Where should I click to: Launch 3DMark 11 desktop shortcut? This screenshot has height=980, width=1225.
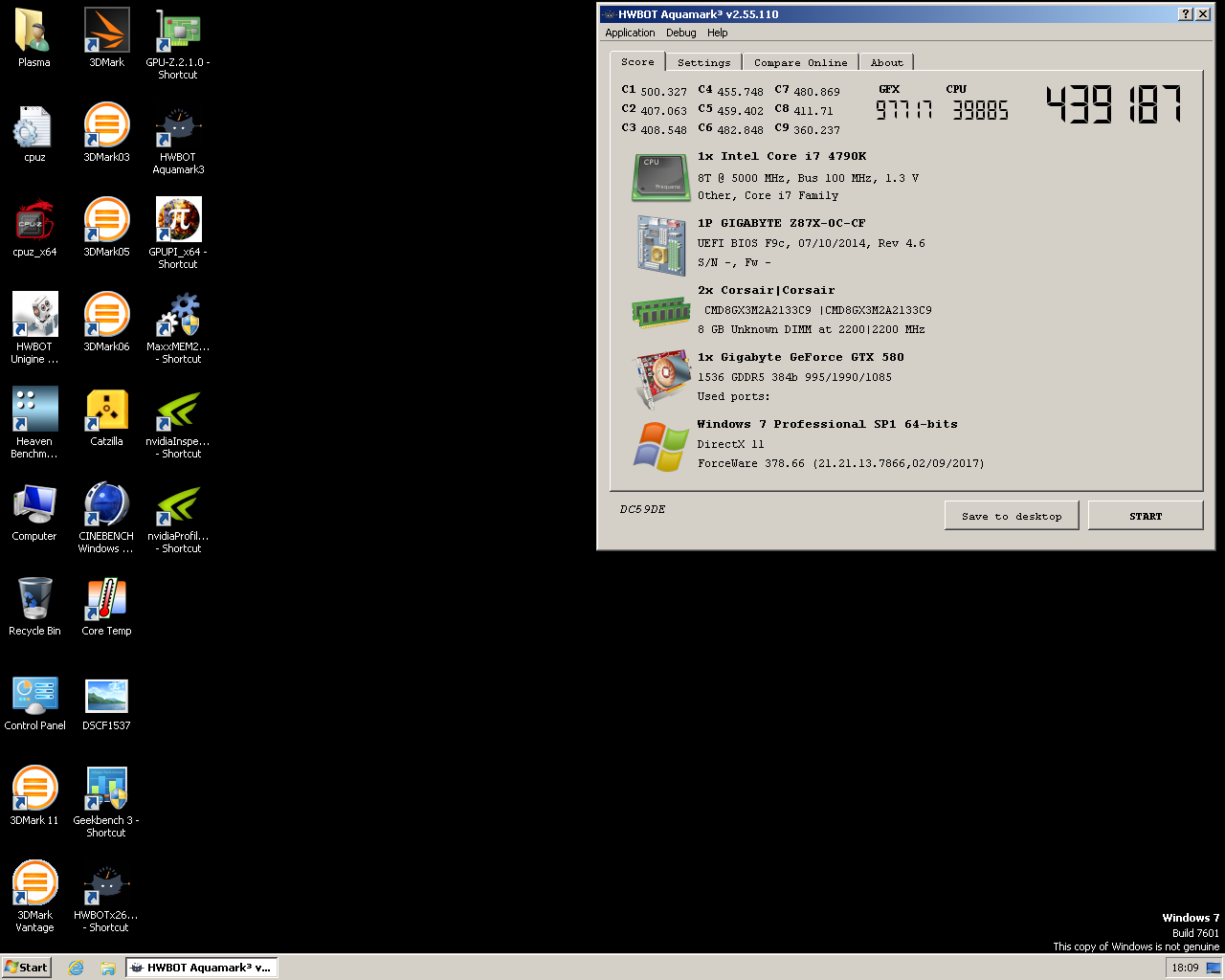(34, 796)
